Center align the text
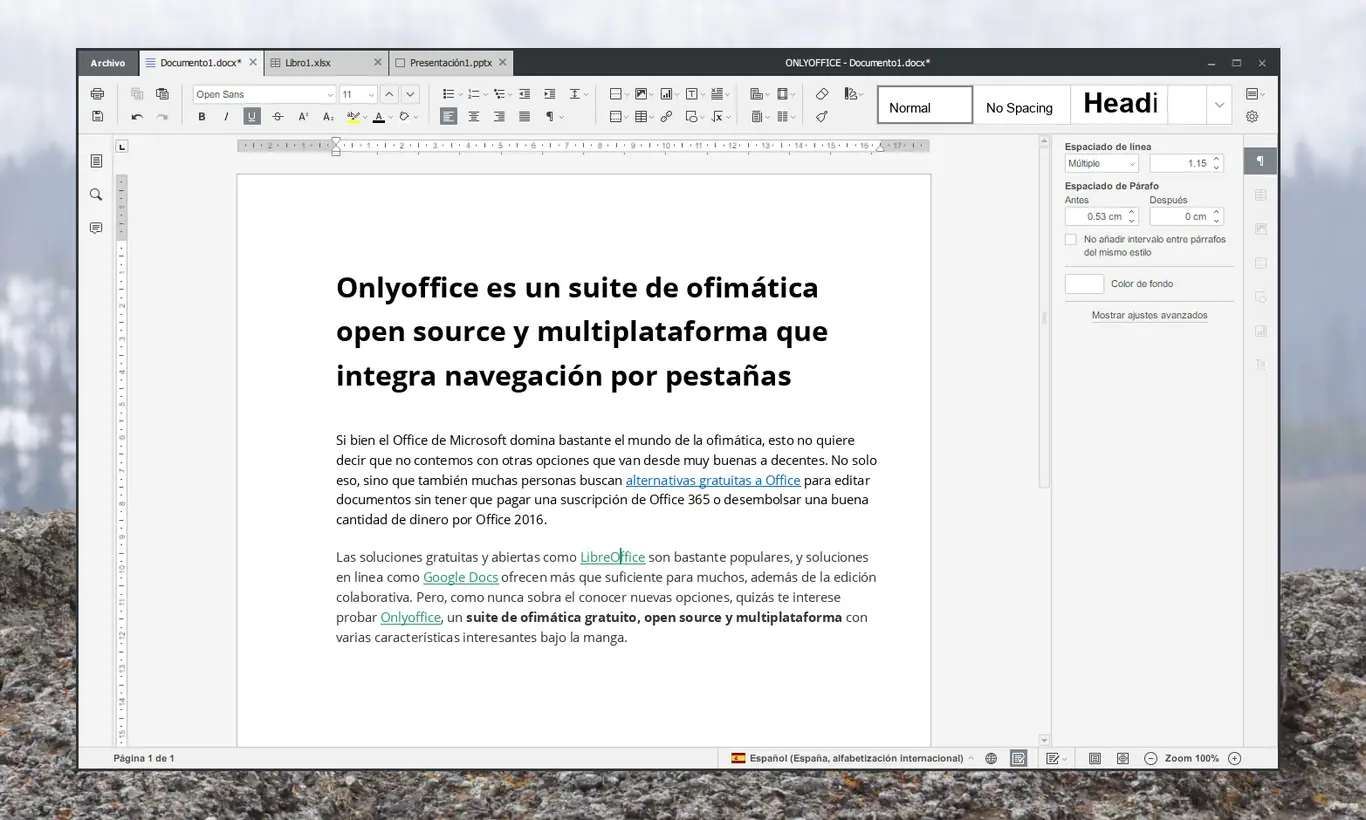 pyautogui.click(x=474, y=117)
